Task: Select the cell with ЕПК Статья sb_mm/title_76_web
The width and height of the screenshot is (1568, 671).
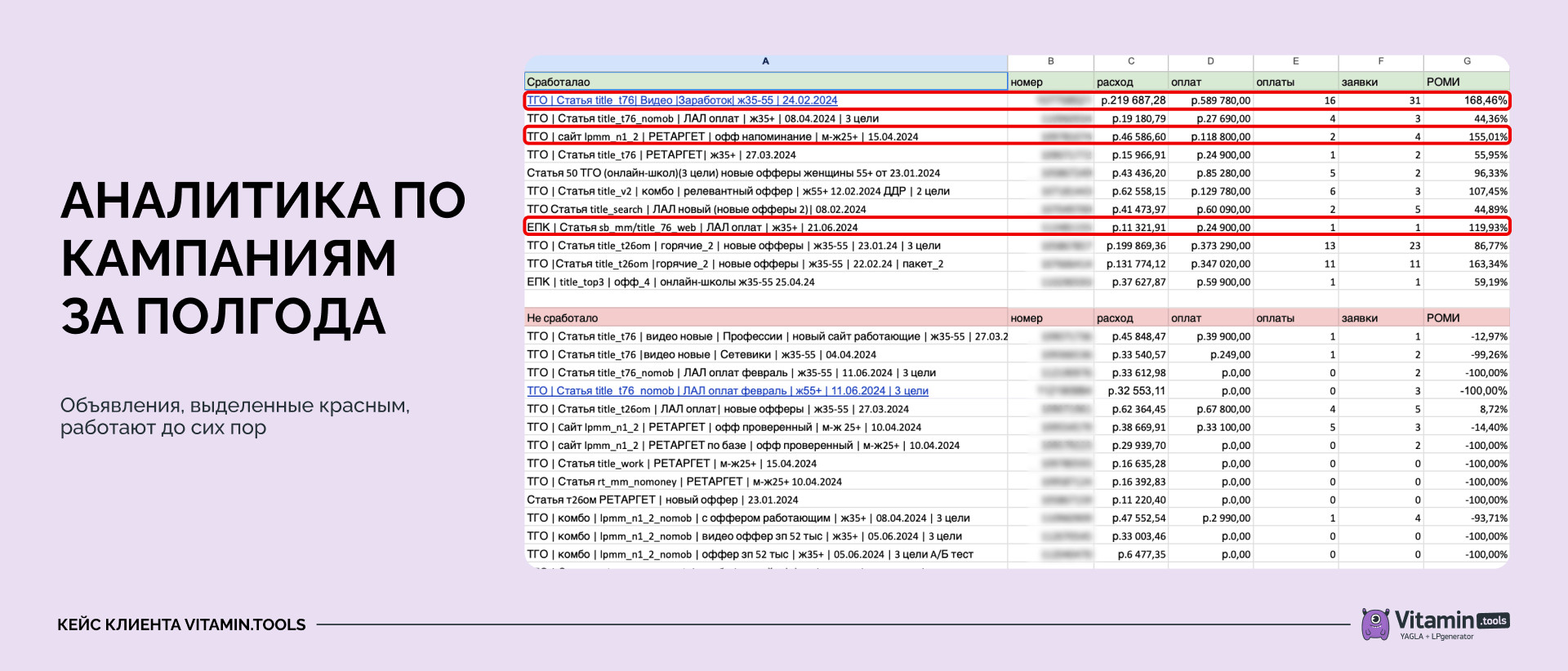Action: [x=765, y=228]
